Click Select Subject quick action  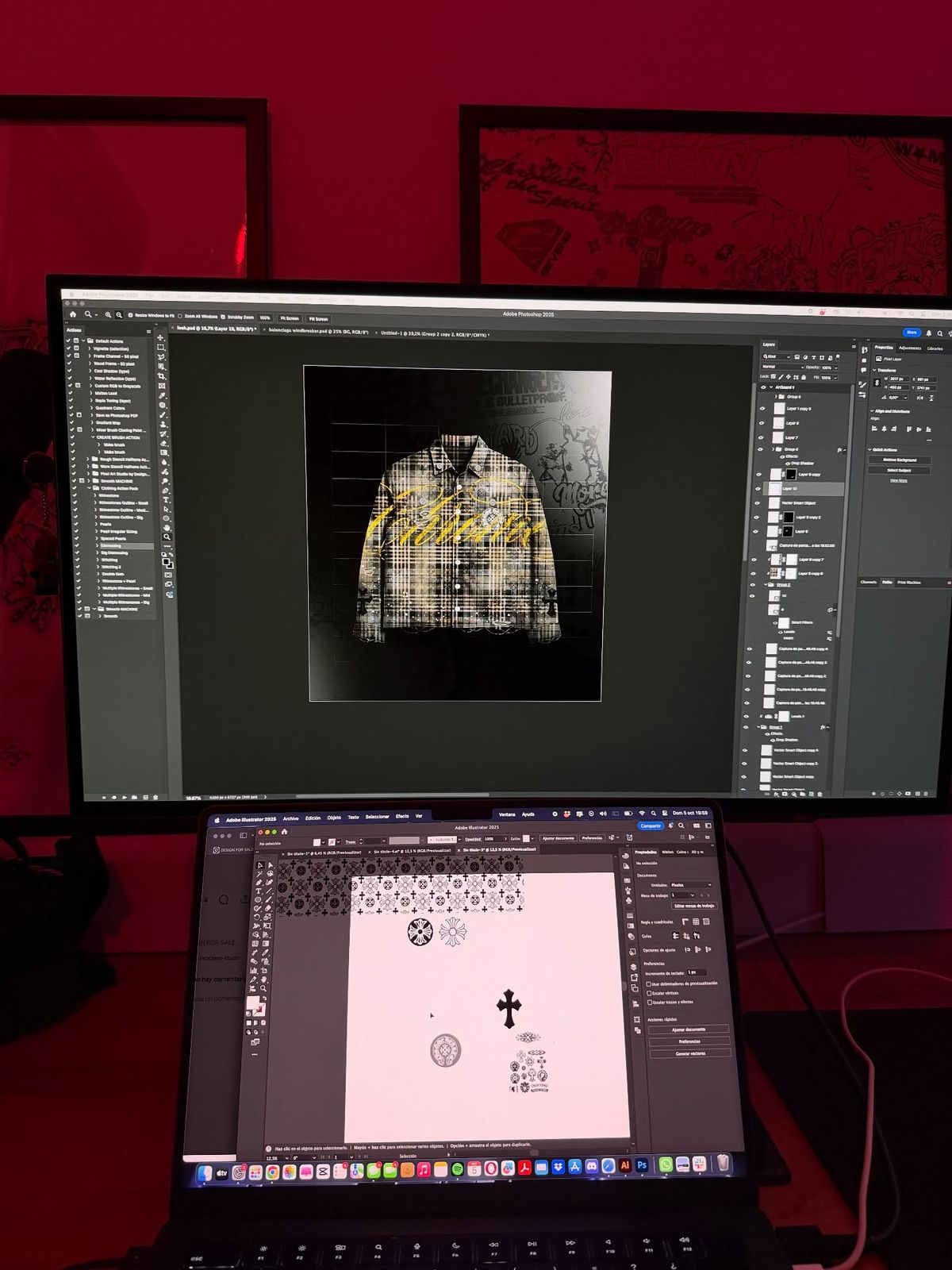[900, 470]
